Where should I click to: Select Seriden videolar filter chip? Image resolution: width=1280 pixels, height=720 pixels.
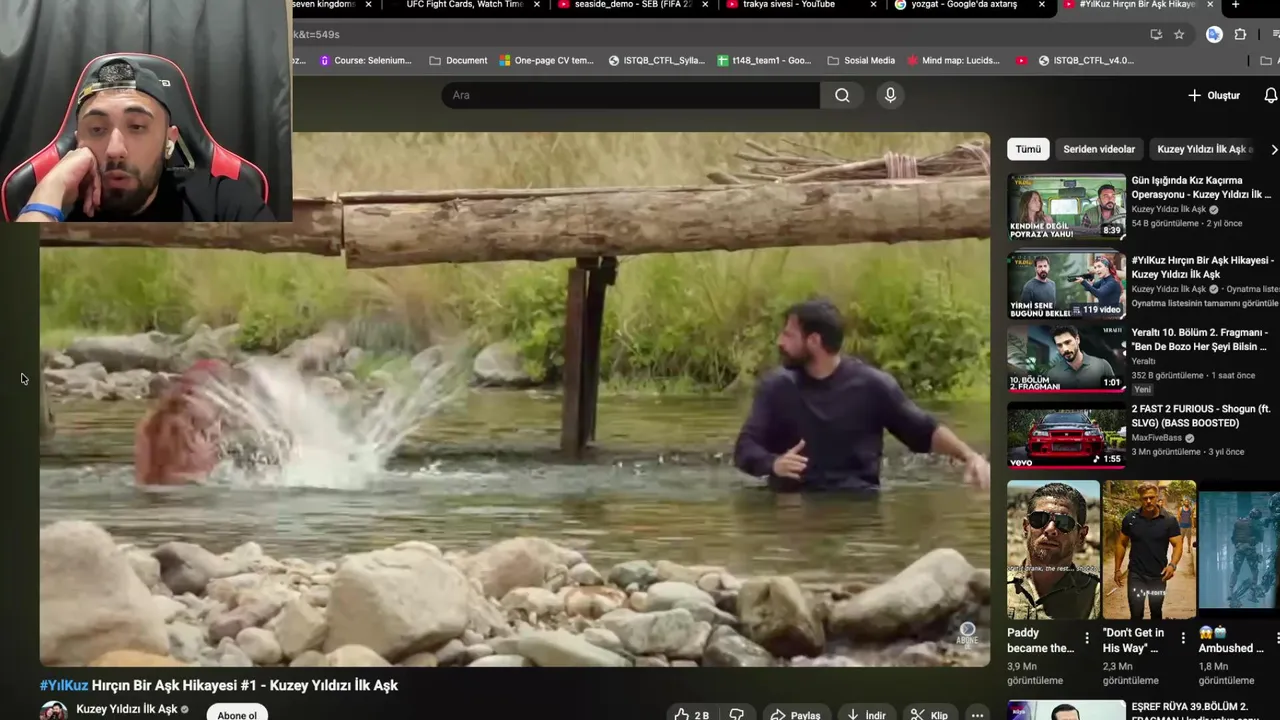[x=1099, y=149]
